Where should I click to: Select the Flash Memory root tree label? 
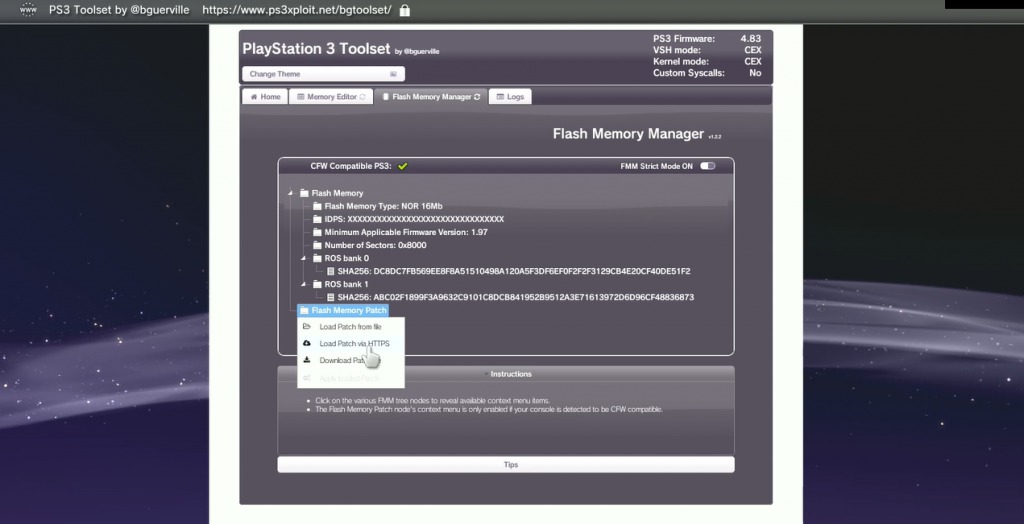[337, 193]
